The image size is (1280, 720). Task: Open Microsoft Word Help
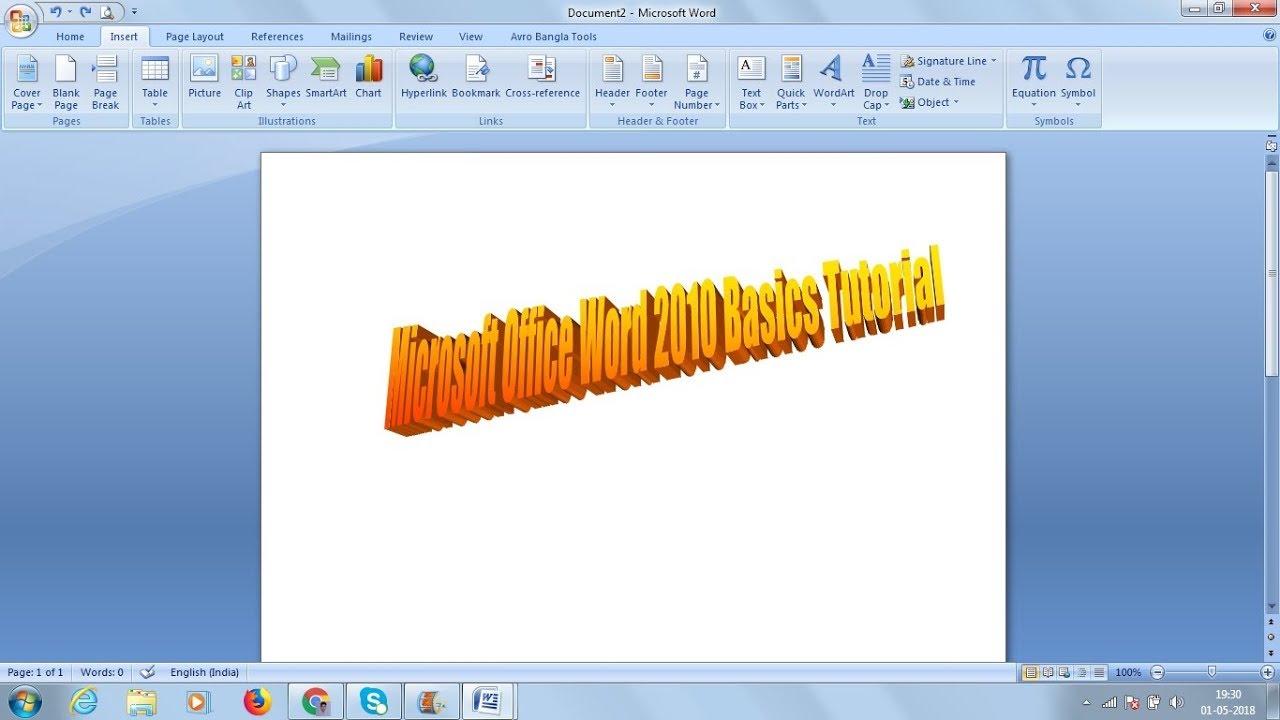[x=1269, y=35]
